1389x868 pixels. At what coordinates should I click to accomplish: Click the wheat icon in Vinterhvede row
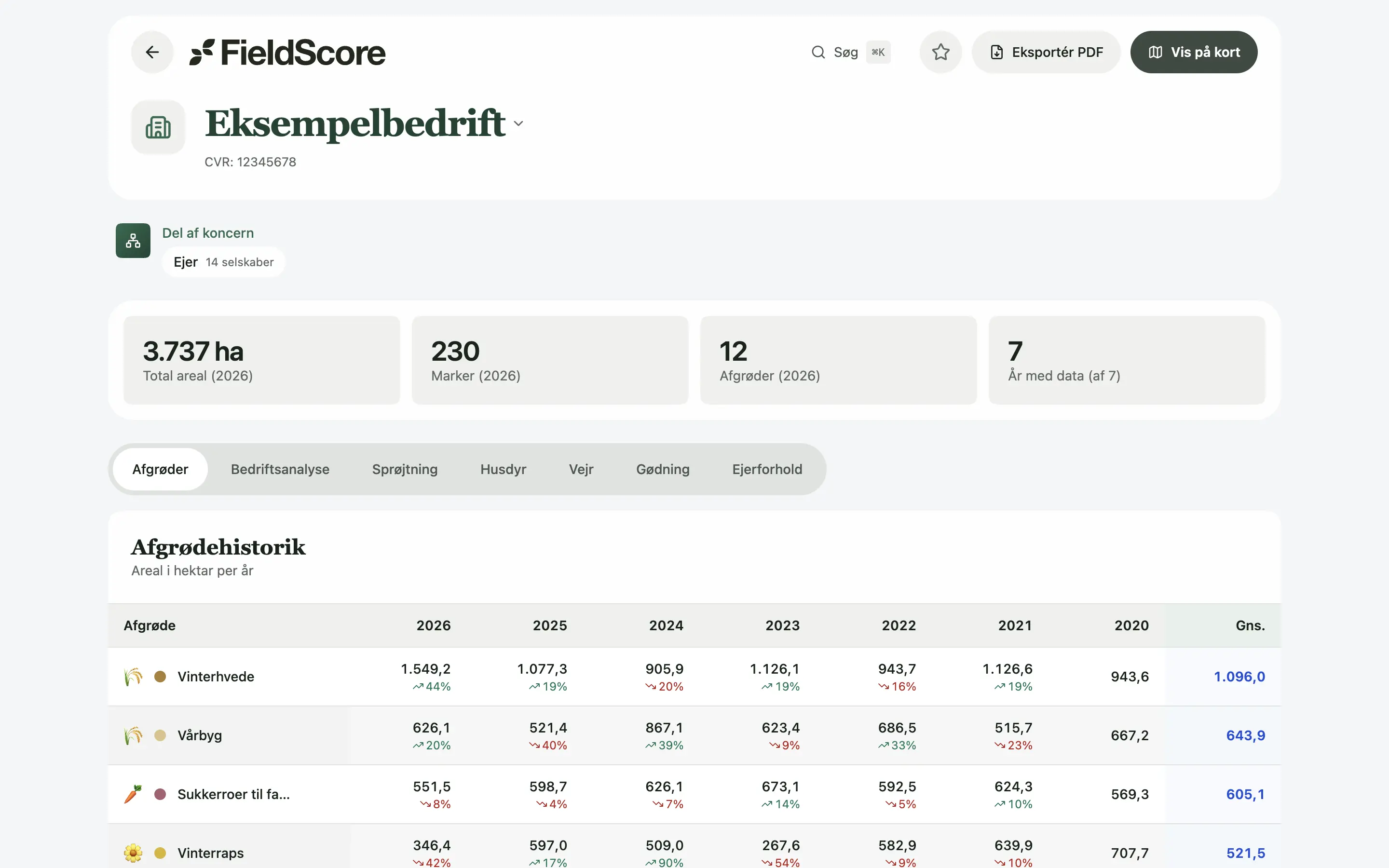pos(133,676)
